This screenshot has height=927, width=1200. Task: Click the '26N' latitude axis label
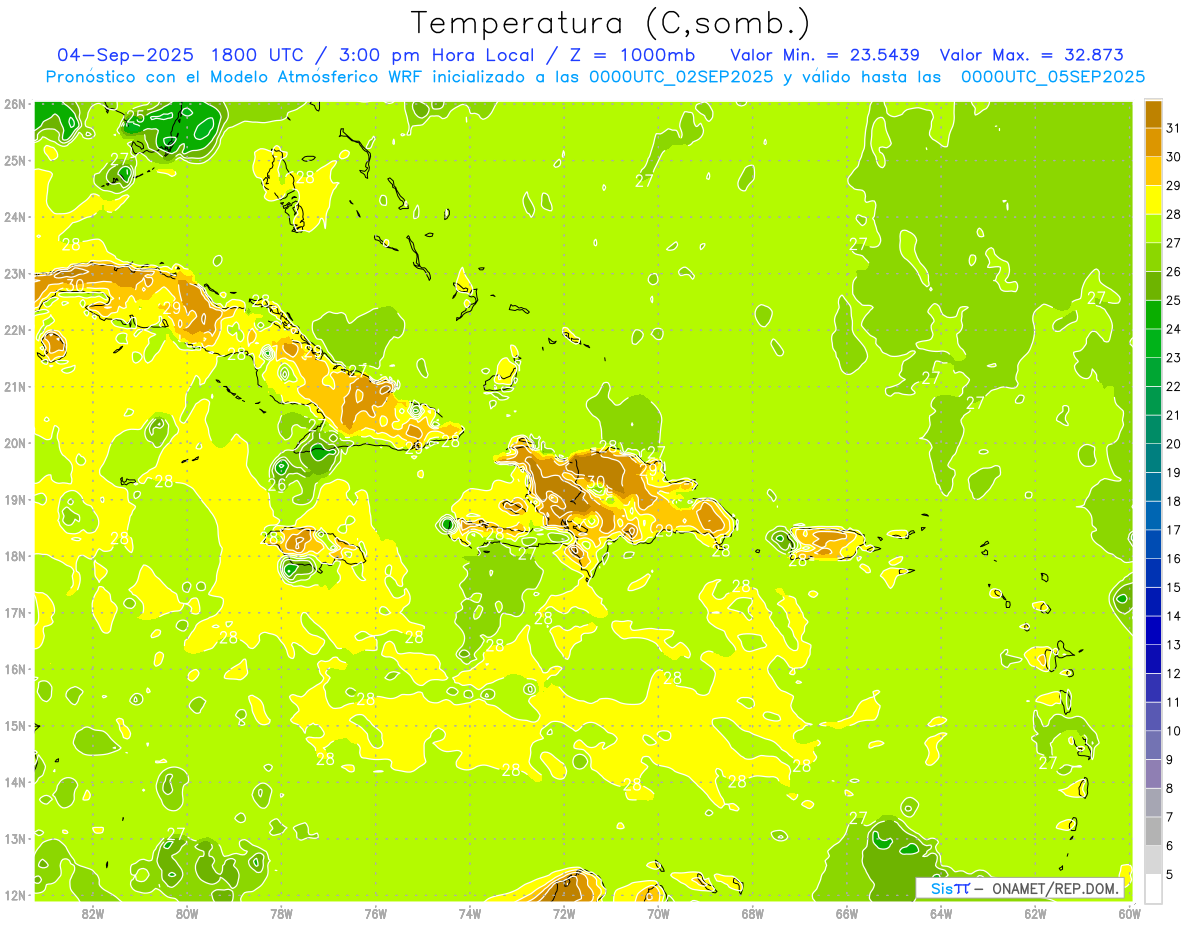15,104
